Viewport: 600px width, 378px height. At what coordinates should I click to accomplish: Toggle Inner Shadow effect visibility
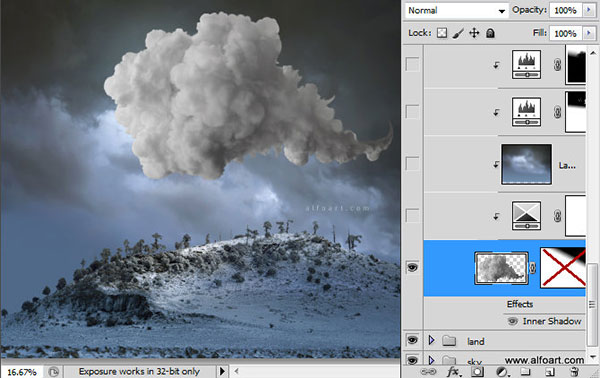[x=512, y=321]
